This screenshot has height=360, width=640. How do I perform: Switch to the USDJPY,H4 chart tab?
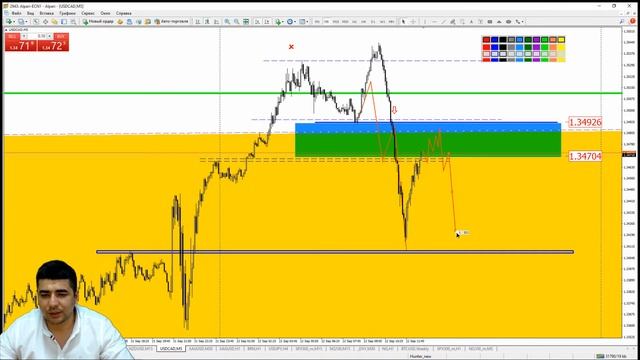pyautogui.click(x=278, y=349)
